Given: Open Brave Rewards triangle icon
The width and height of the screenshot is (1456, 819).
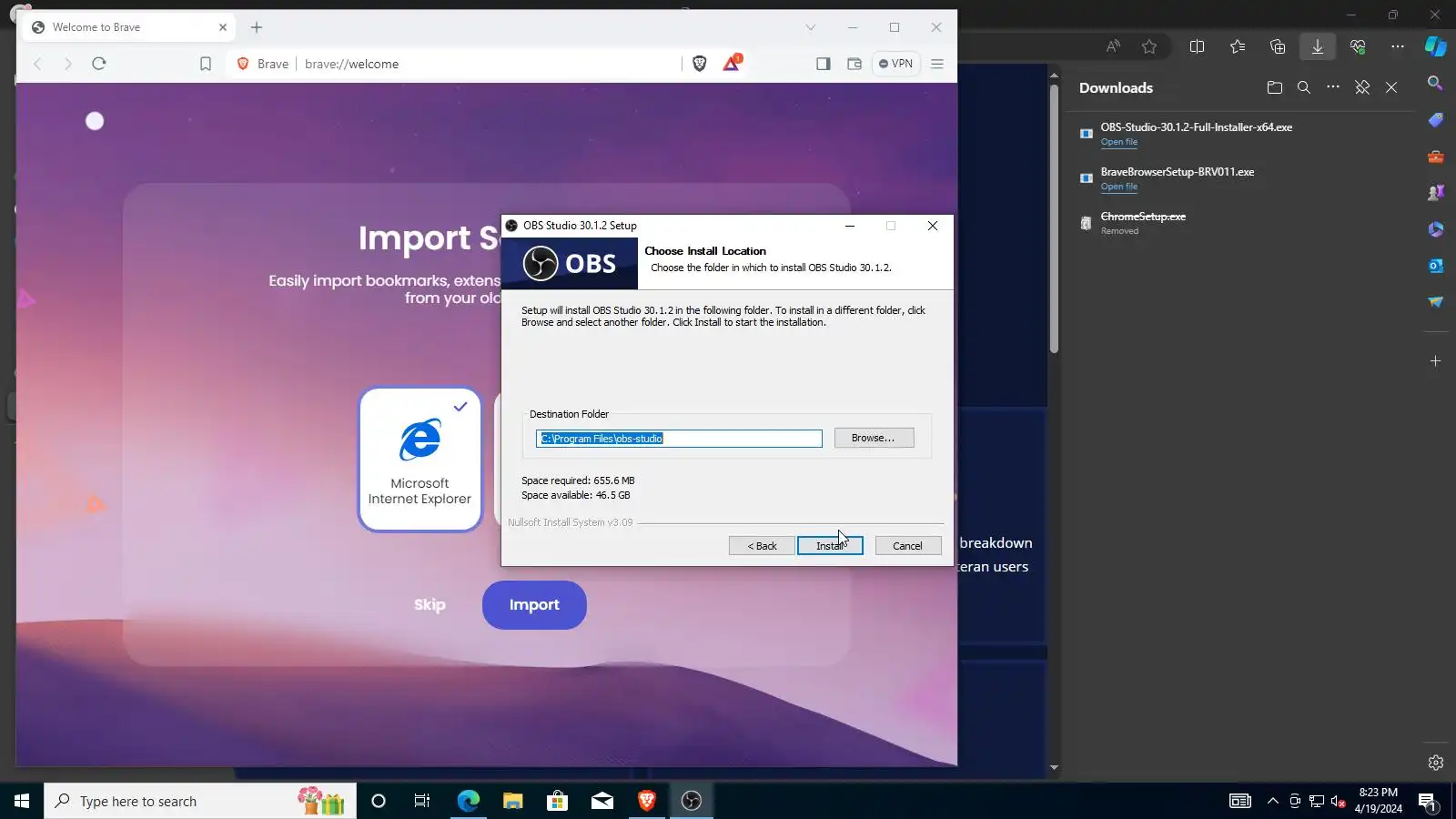Looking at the screenshot, I should coord(732,64).
